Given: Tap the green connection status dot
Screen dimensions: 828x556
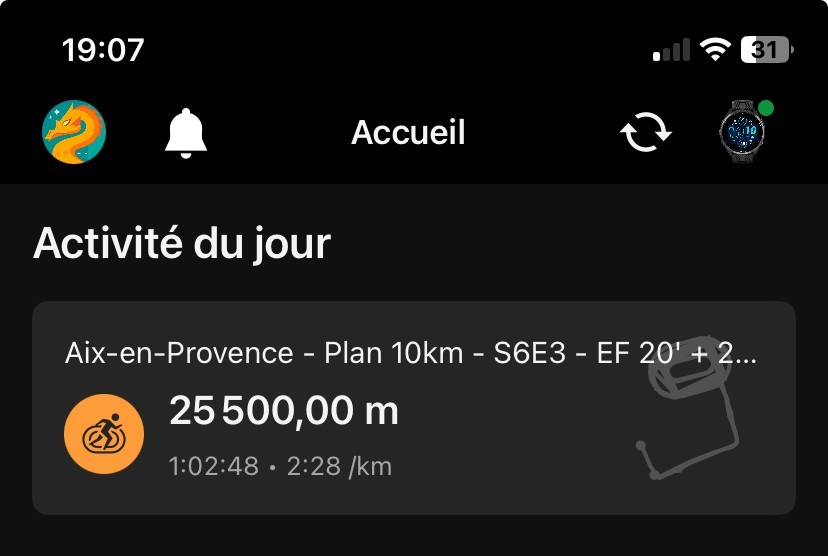Looking at the screenshot, I should [766, 107].
